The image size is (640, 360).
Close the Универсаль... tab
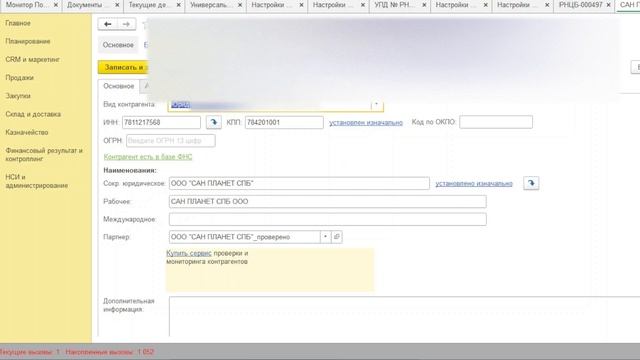(x=240, y=5)
